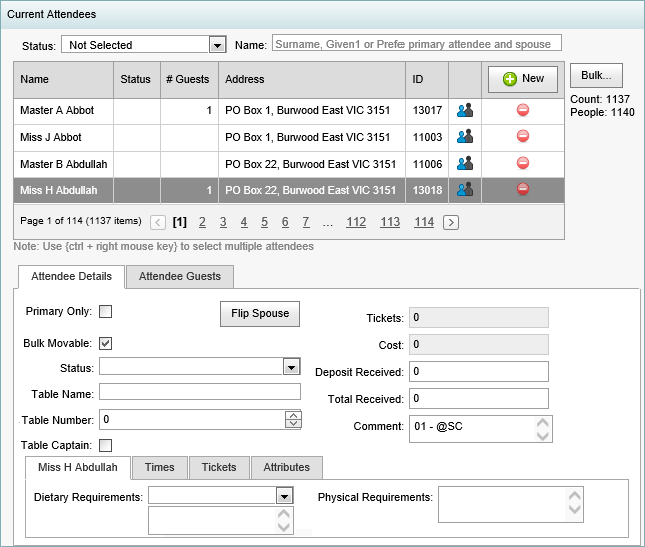Jump to last page 114
This screenshot has width=645, height=547.
pos(424,222)
